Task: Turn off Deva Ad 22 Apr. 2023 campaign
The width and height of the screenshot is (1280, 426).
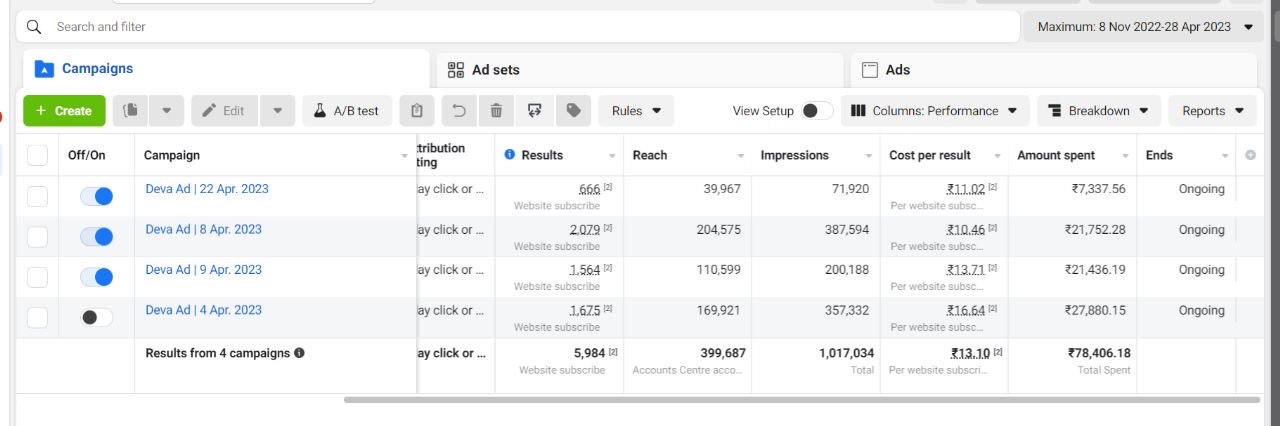Action: 96,196
